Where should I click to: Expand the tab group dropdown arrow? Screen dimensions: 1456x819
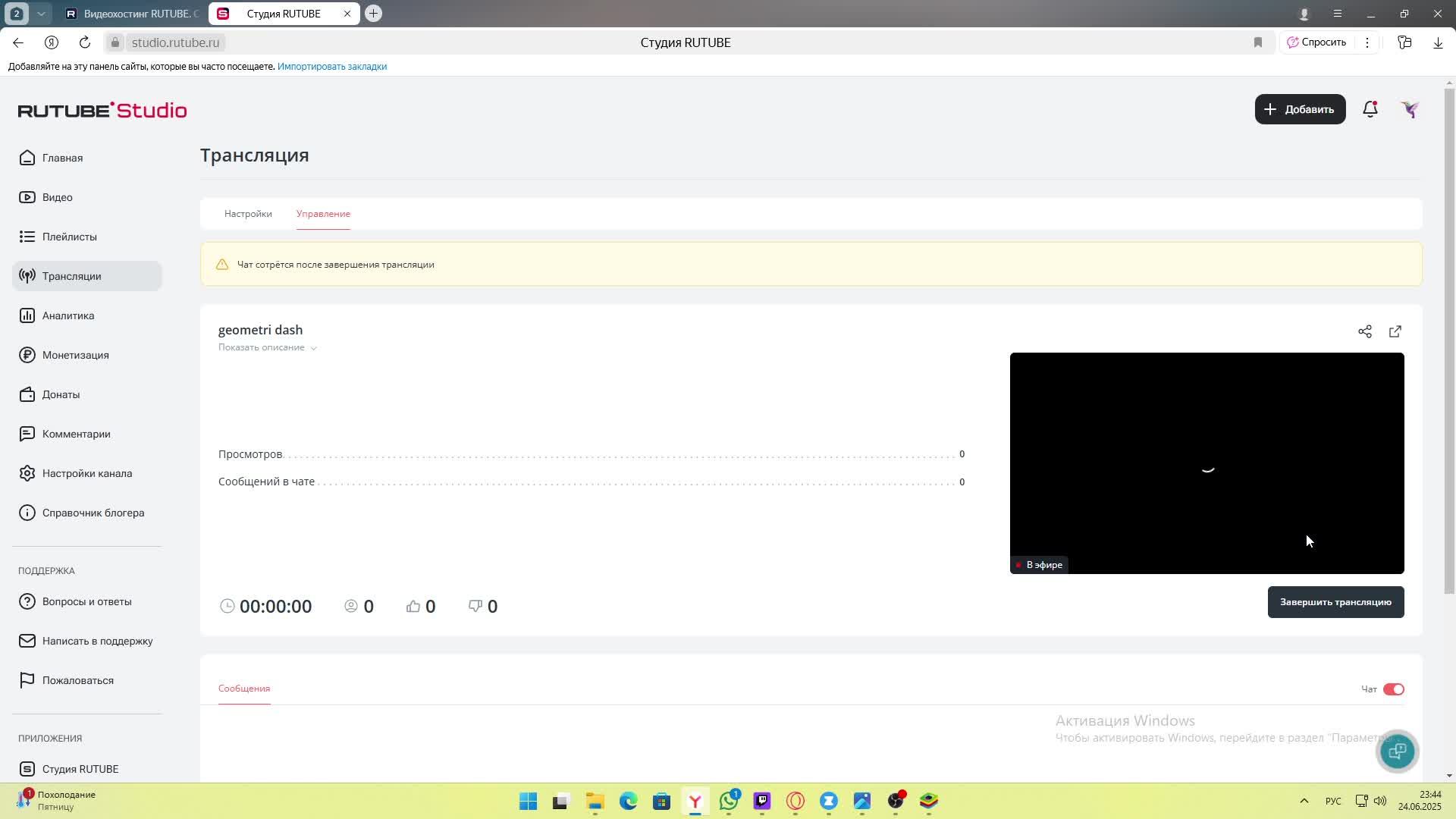click(x=41, y=14)
